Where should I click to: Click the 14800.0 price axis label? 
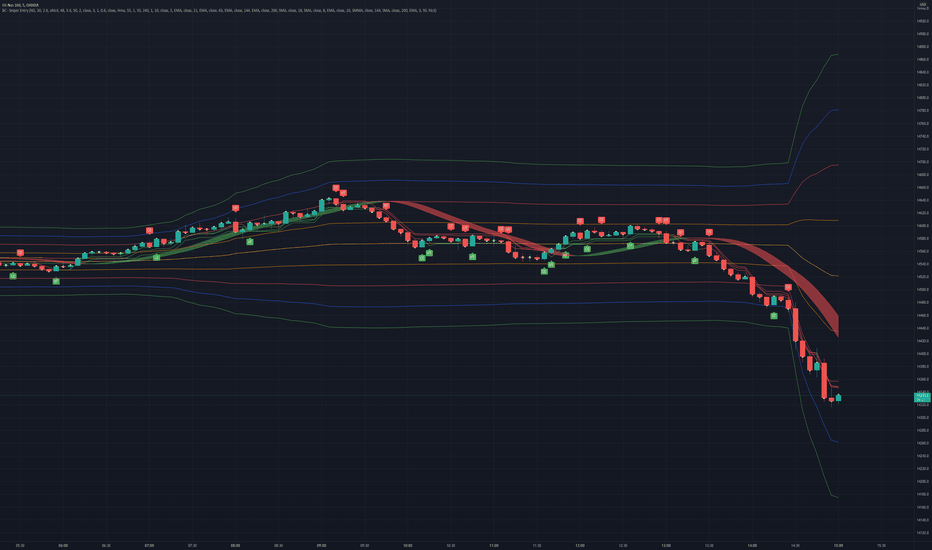922,98
